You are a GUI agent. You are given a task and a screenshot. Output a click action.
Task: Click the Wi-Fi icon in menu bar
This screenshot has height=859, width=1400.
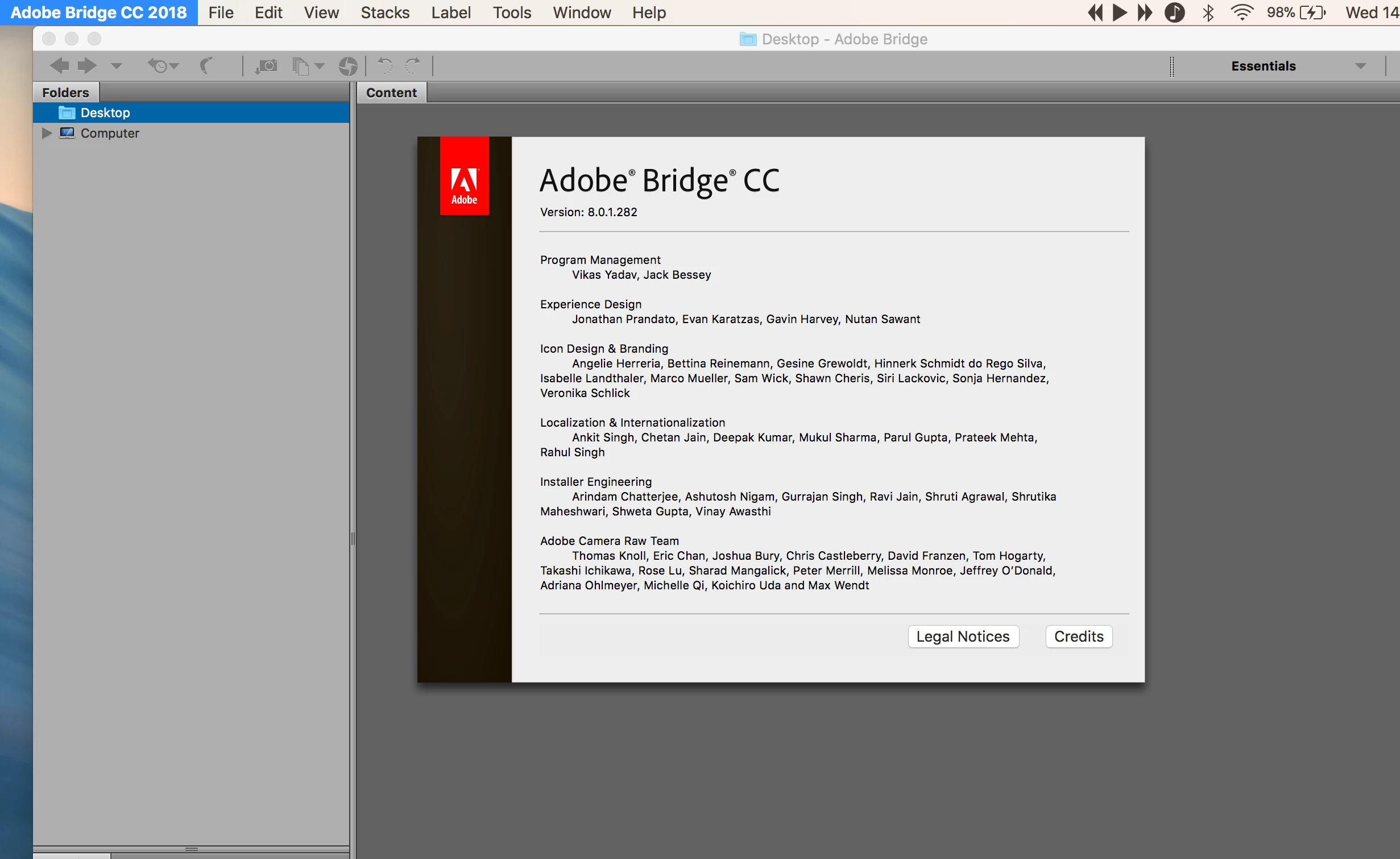pos(1241,13)
